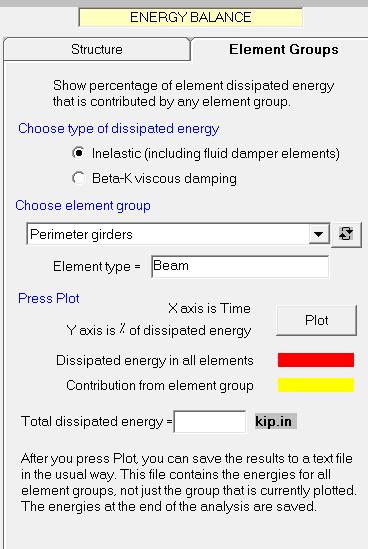Click the kip.in units label
Screen dimensions: 368x549
coord(273,421)
